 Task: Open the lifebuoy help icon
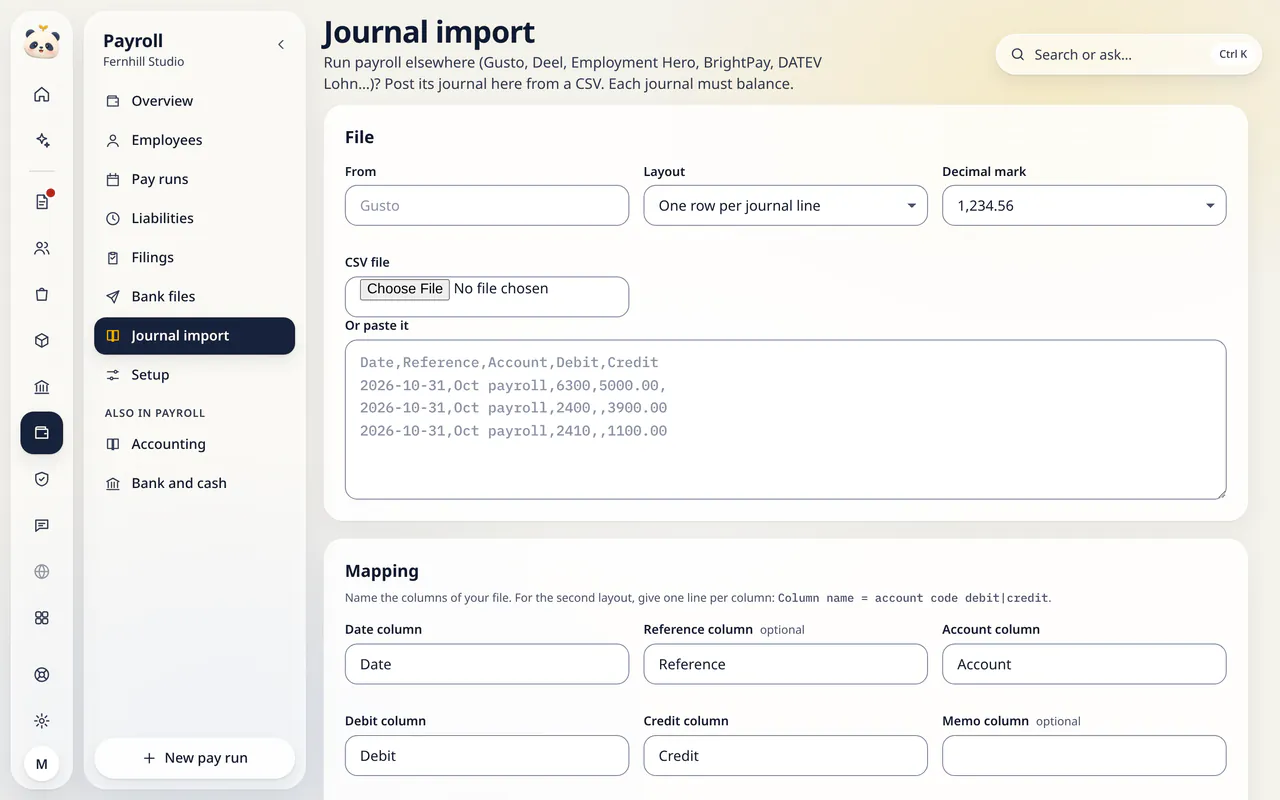click(42, 674)
